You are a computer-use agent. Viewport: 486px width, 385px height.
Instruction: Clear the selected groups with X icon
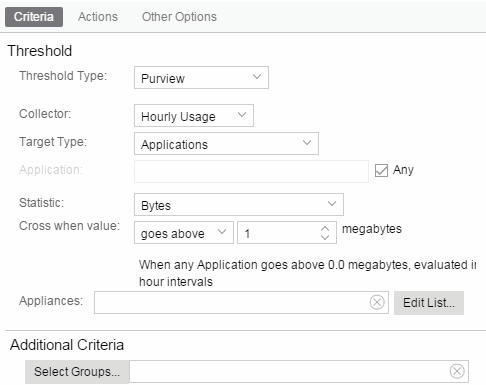click(x=457, y=371)
